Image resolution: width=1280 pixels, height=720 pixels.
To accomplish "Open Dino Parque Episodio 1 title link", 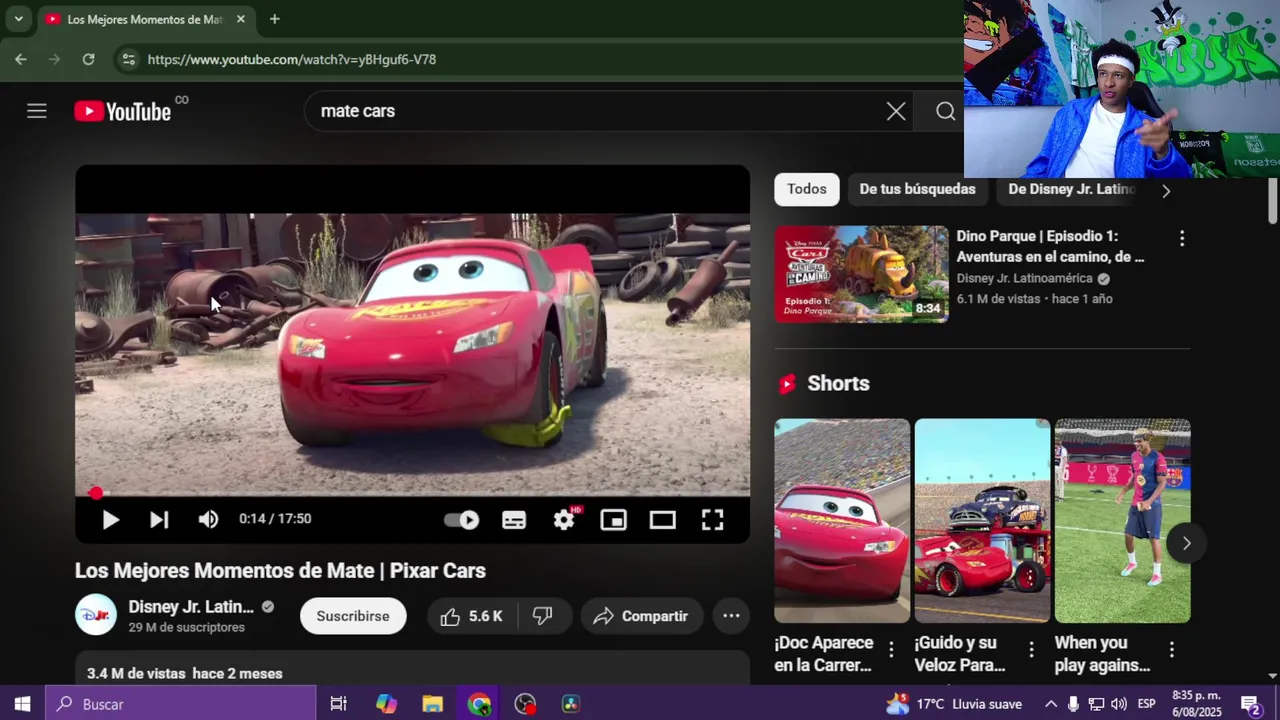I will (1050, 246).
